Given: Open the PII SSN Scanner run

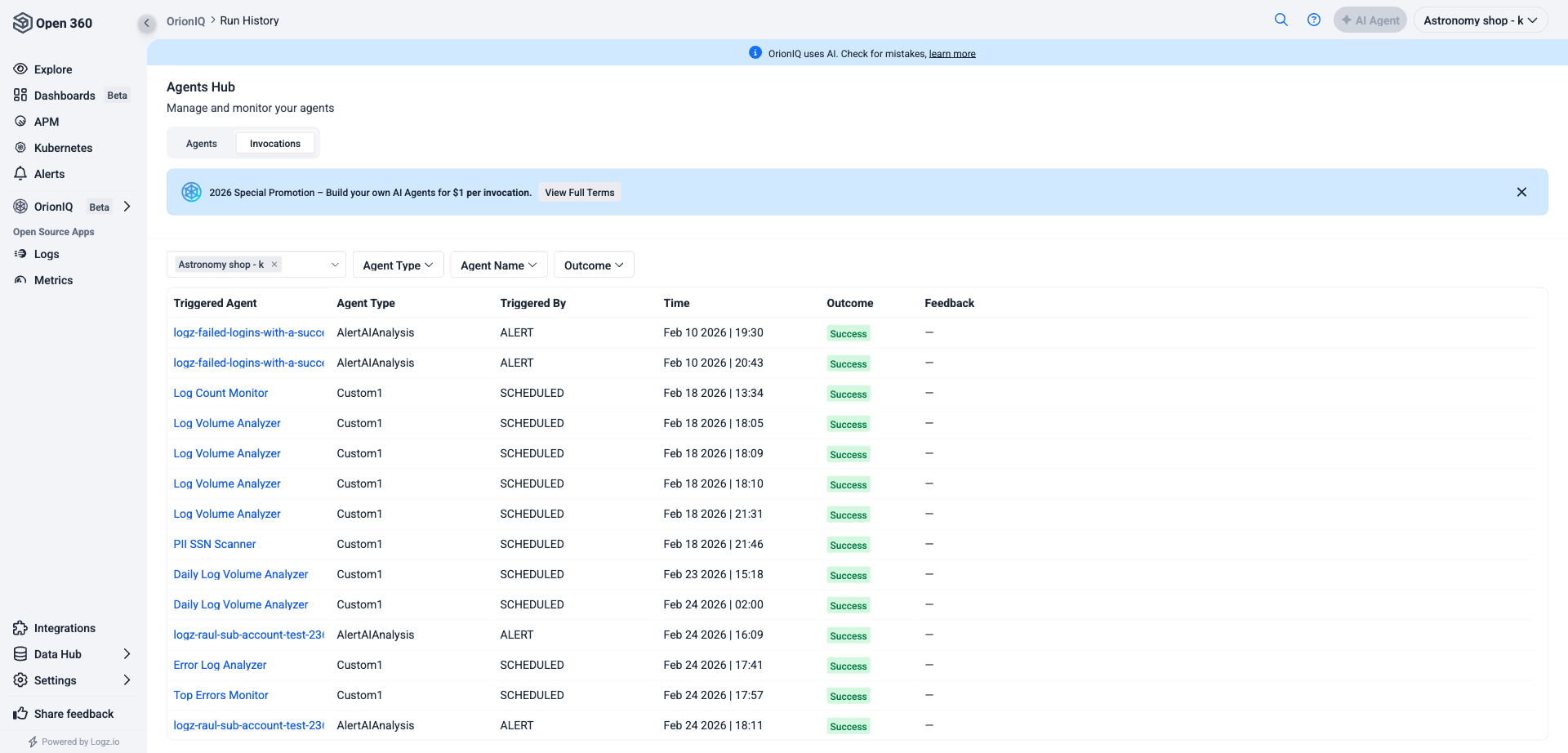Looking at the screenshot, I should click(215, 544).
